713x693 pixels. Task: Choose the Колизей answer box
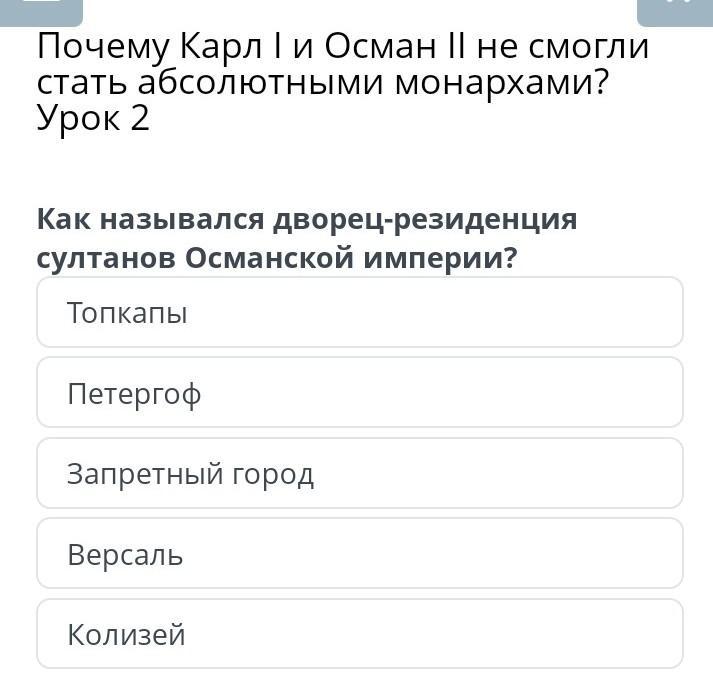point(359,634)
